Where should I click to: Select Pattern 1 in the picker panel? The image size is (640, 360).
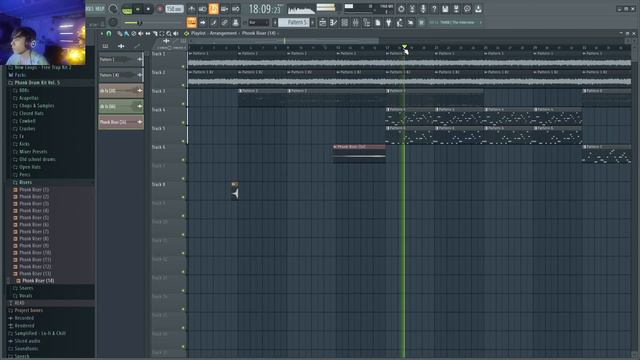coord(121,60)
